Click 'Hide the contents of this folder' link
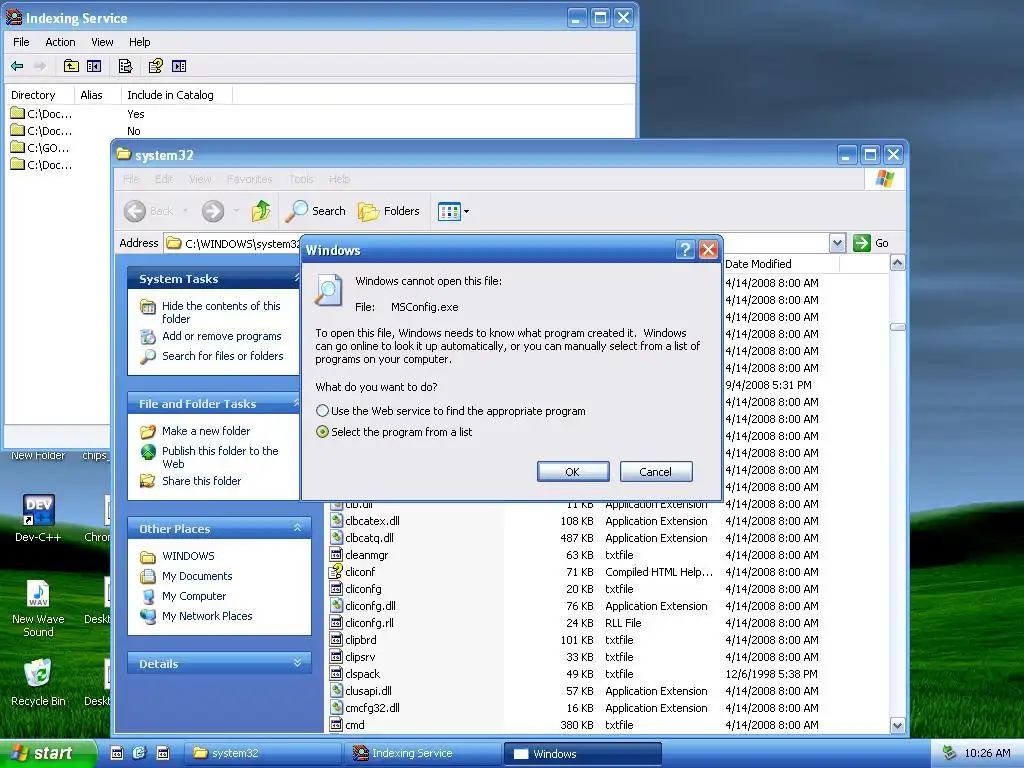Screen dimensions: 1024x768 pyautogui.click(x=221, y=312)
